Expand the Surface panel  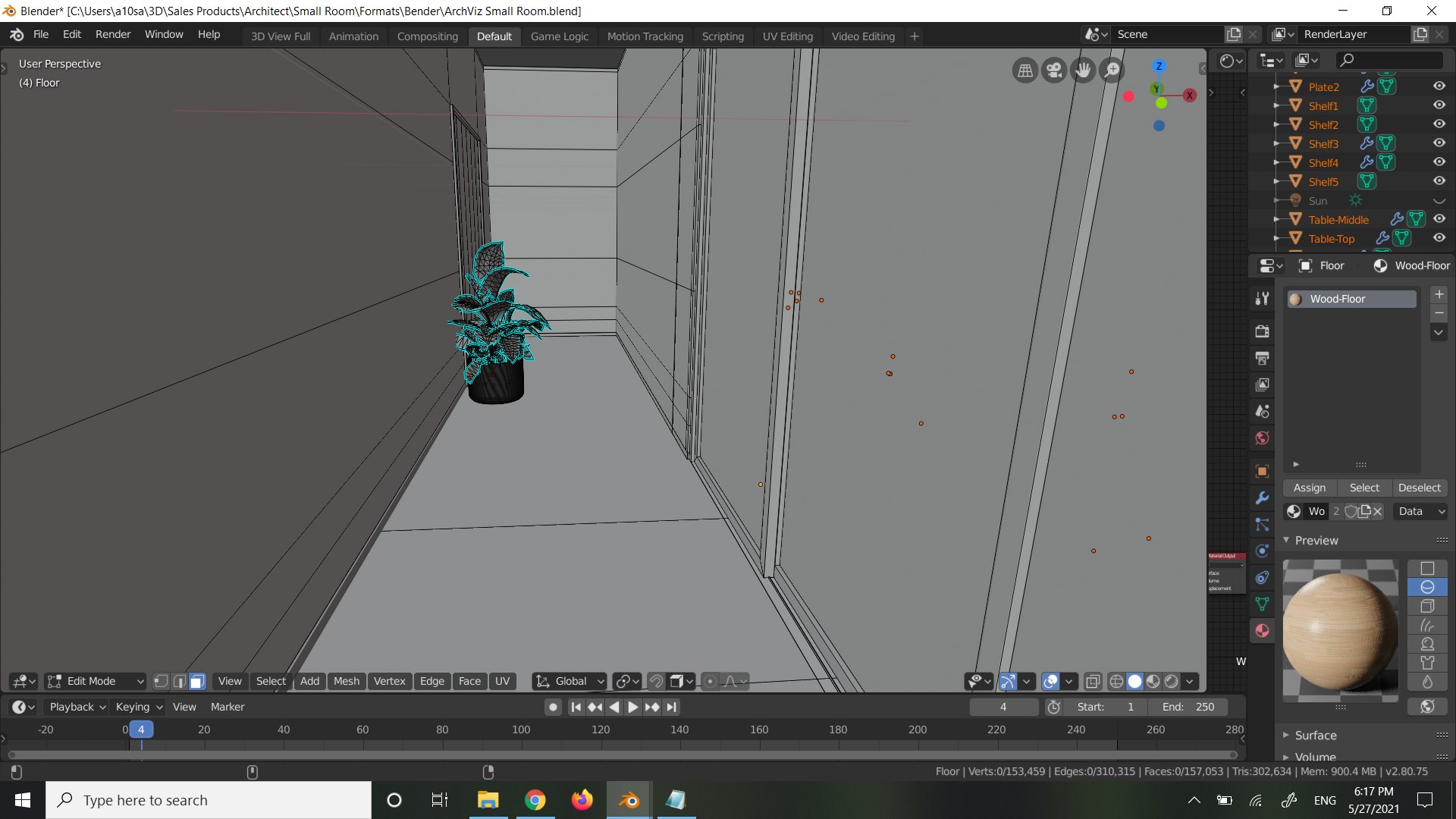click(1315, 735)
